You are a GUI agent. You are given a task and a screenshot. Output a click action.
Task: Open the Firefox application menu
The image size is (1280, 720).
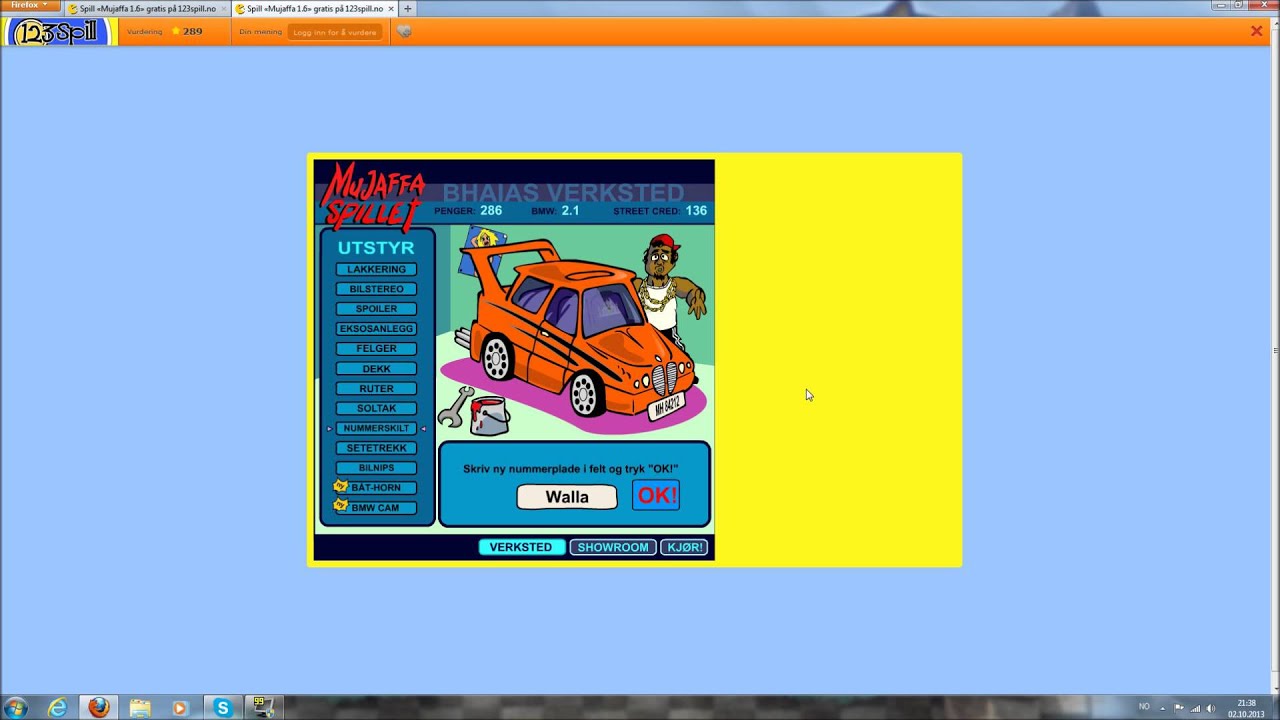29,6
